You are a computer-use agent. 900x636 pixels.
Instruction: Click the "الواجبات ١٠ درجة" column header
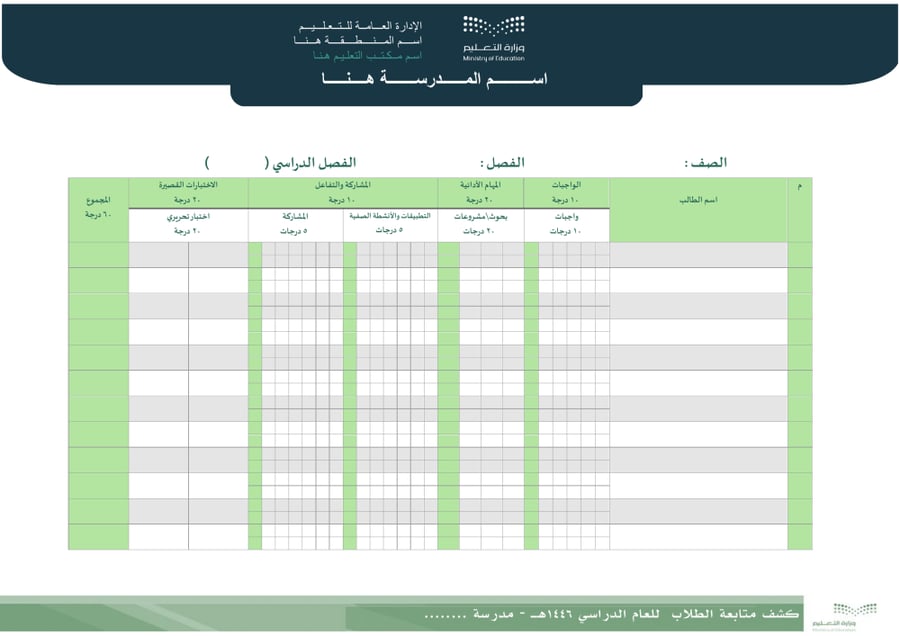(x=566, y=192)
